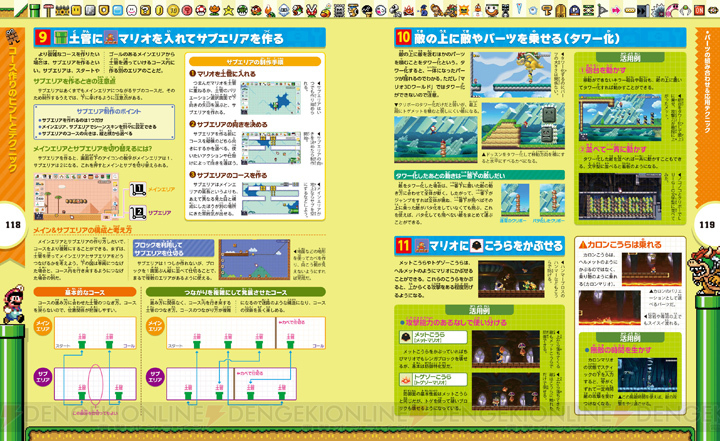Click the Dry Bones icon
The height and width of the screenshot is (441, 720).
(395, 11)
